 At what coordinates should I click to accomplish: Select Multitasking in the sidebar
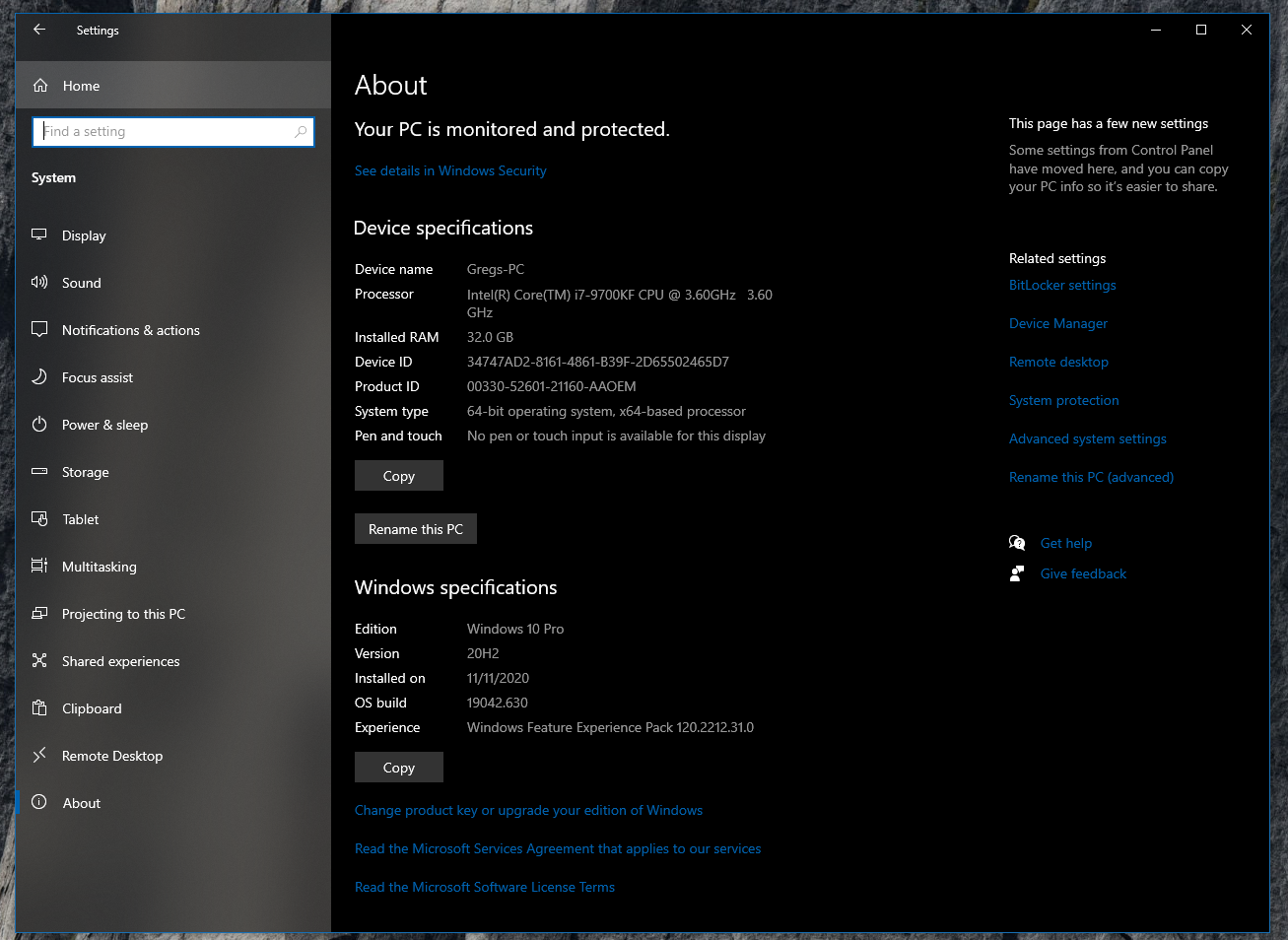173,567
